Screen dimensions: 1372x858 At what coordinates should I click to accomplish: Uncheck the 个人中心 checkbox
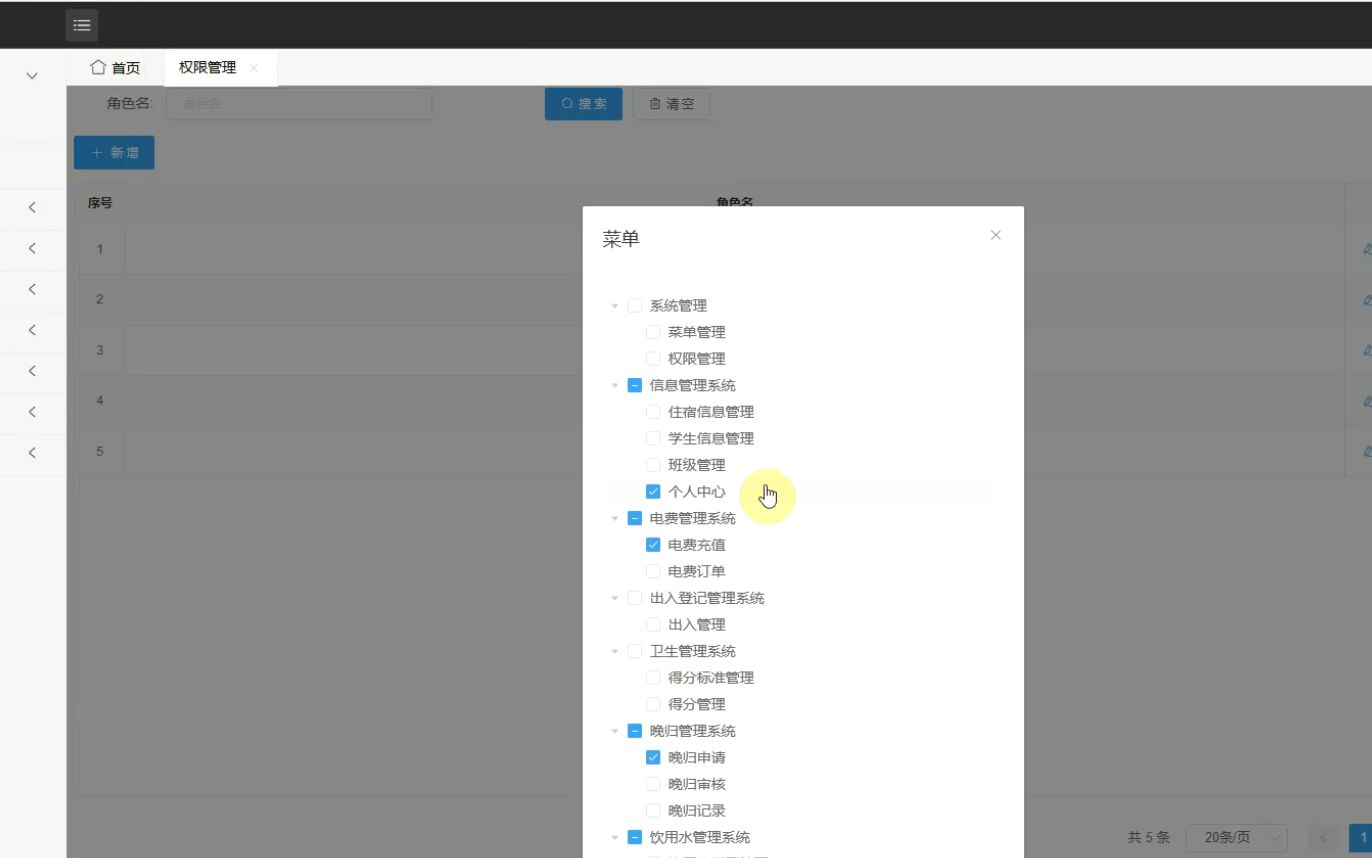coord(653,491)
